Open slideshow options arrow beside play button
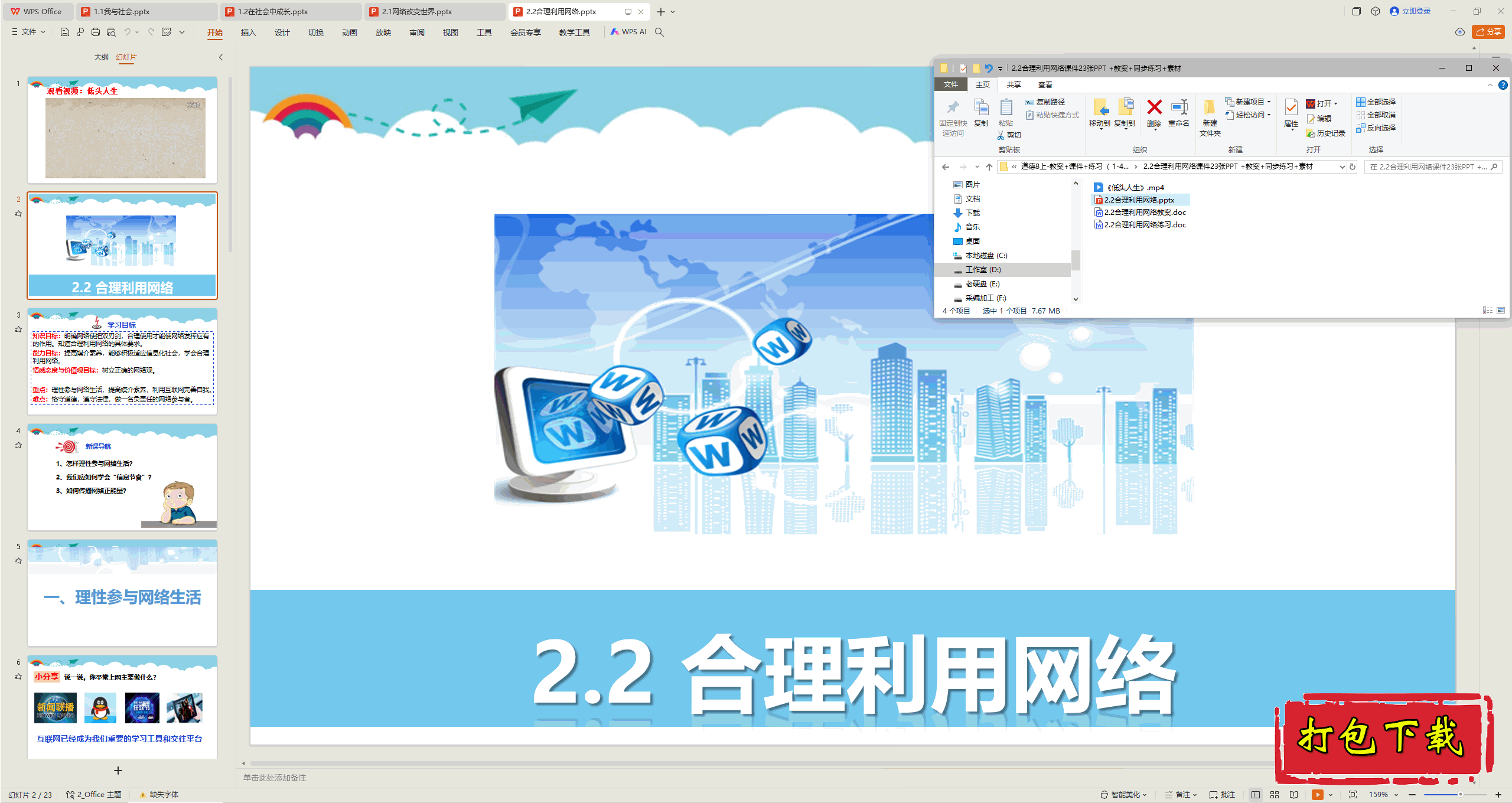The height and width of the screenshot is (803, 1512). (1330, 795)
